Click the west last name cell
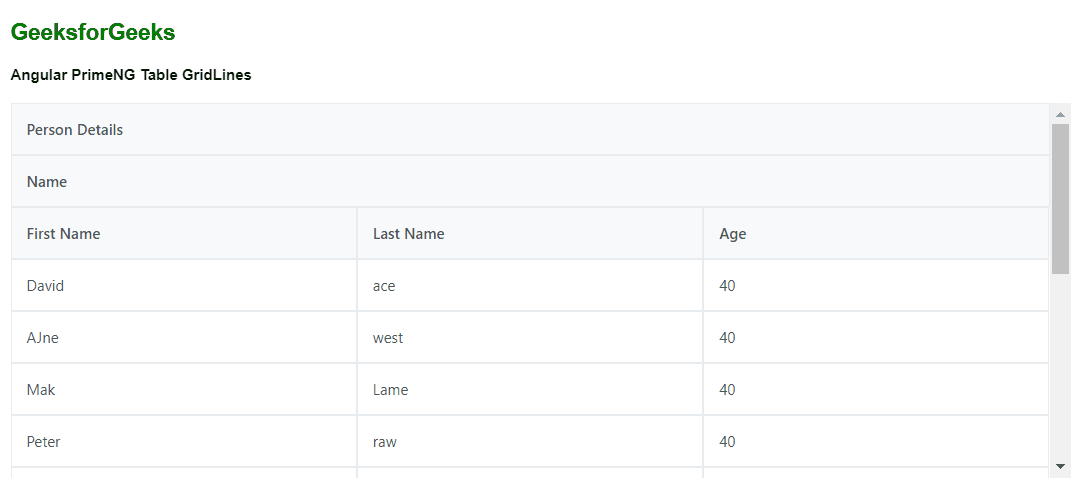Viewport: 1078px width, 502px height. click(x=388, y=338)
